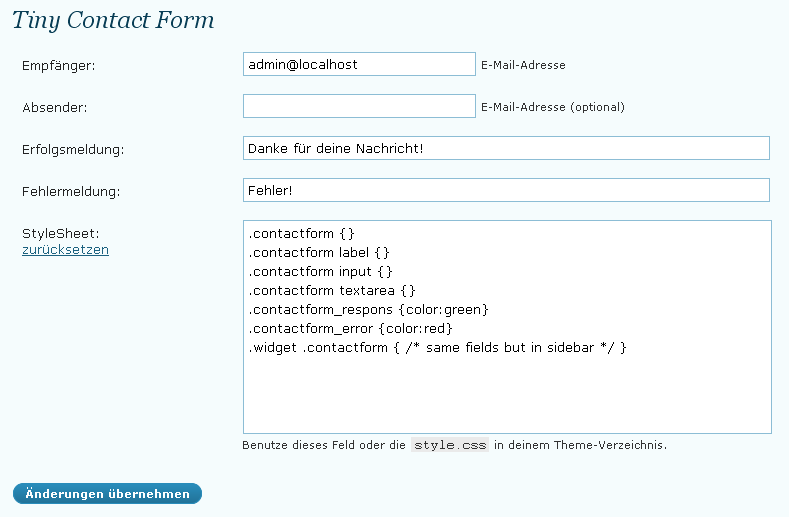Viewport: 789px width, 517px height.
Task: Click the .contactform textarea {} line
Action: click(x=332, y=290)
